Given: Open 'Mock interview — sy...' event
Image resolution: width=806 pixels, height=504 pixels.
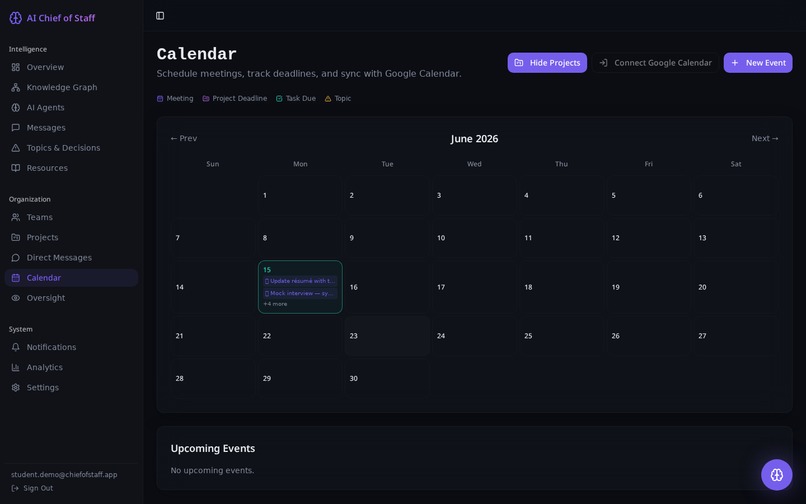Looking at the screenshot, I should 300,293.
